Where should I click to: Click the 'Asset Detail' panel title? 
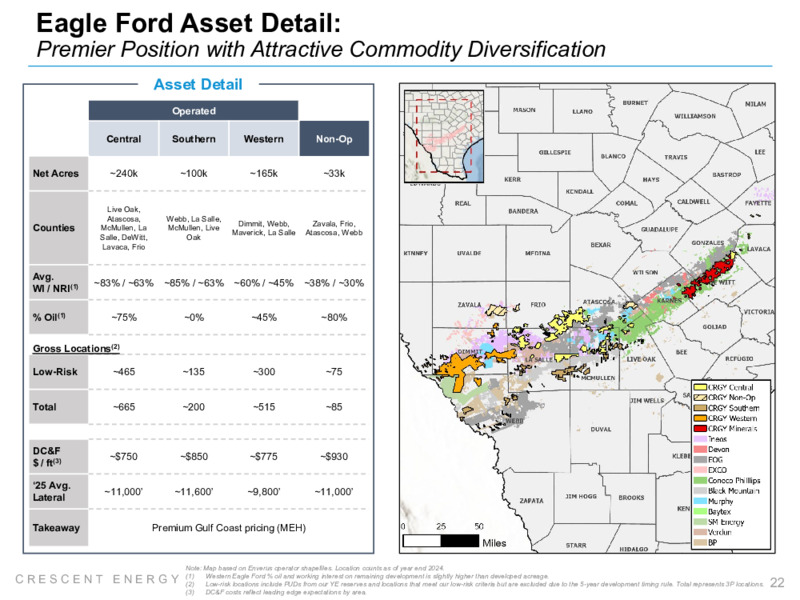point(198,85)
